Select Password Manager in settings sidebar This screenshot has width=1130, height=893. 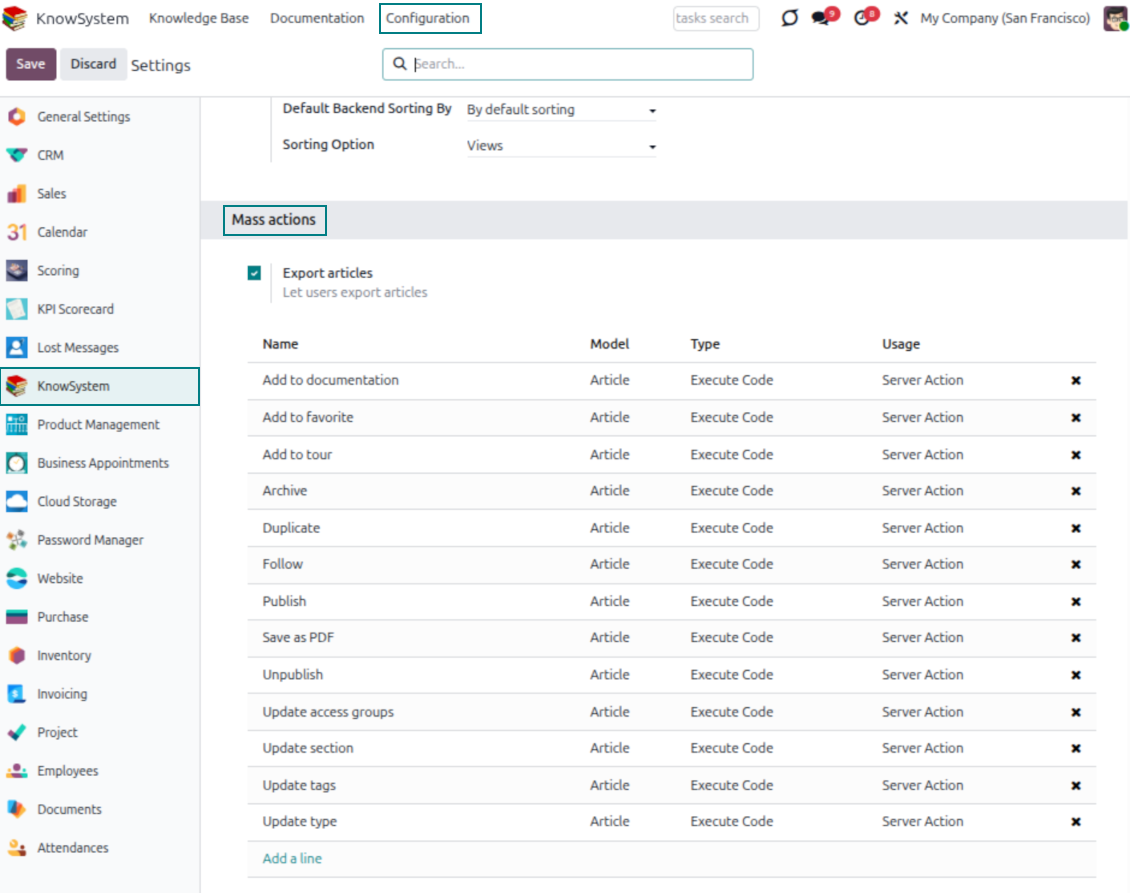pyautogui.click(x=90, y=540)
